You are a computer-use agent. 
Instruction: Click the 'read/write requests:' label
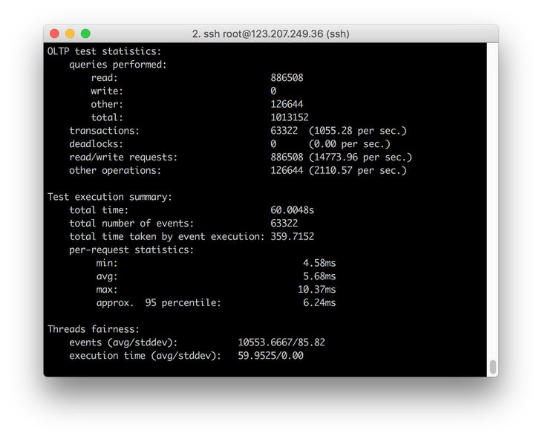(123, 157)
